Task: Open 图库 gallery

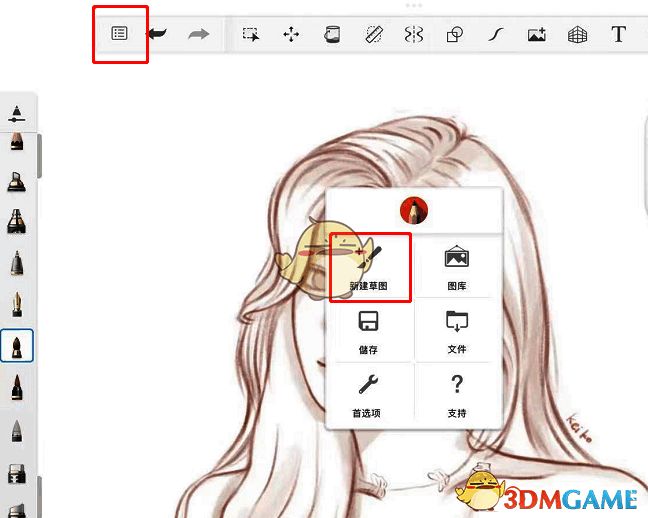Action: pos(457,266)
